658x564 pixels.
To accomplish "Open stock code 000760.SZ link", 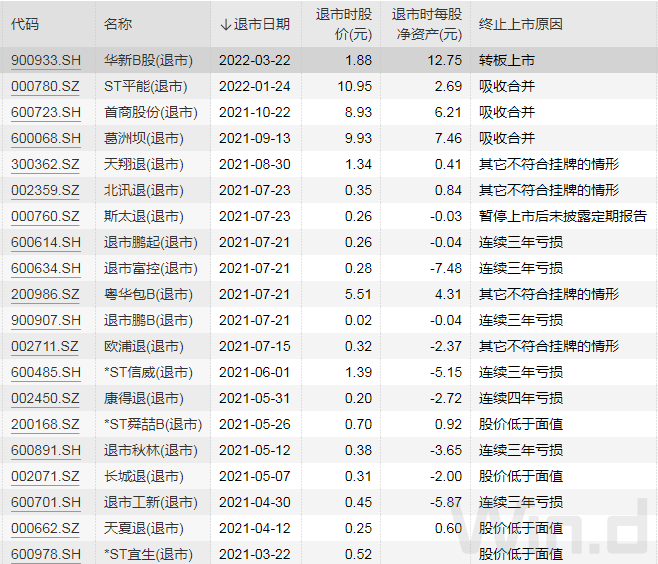I will (x=45, y=217).
